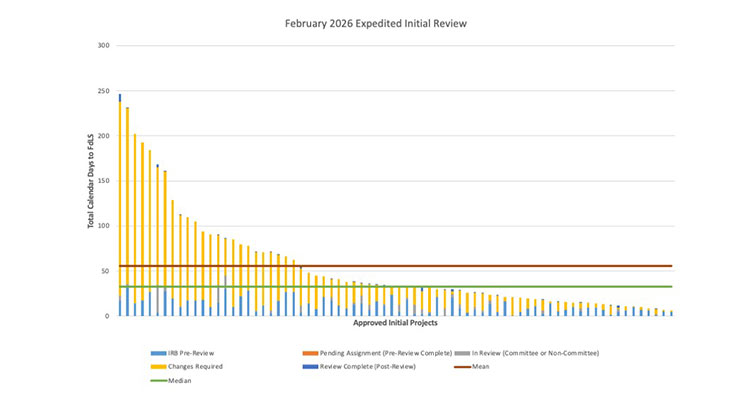The width and height of the screenshot is (750, 400).
Task: Click the Mean legend line marker
Action: 462,367
